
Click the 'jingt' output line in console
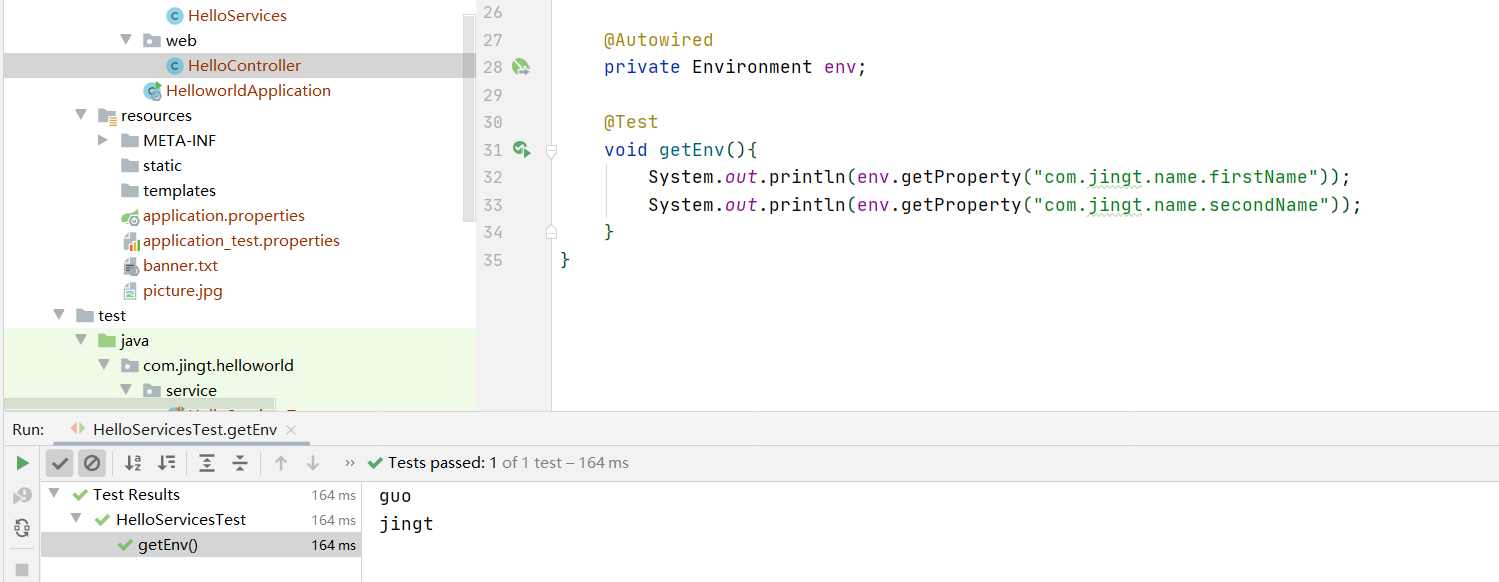tap(406, 523)
